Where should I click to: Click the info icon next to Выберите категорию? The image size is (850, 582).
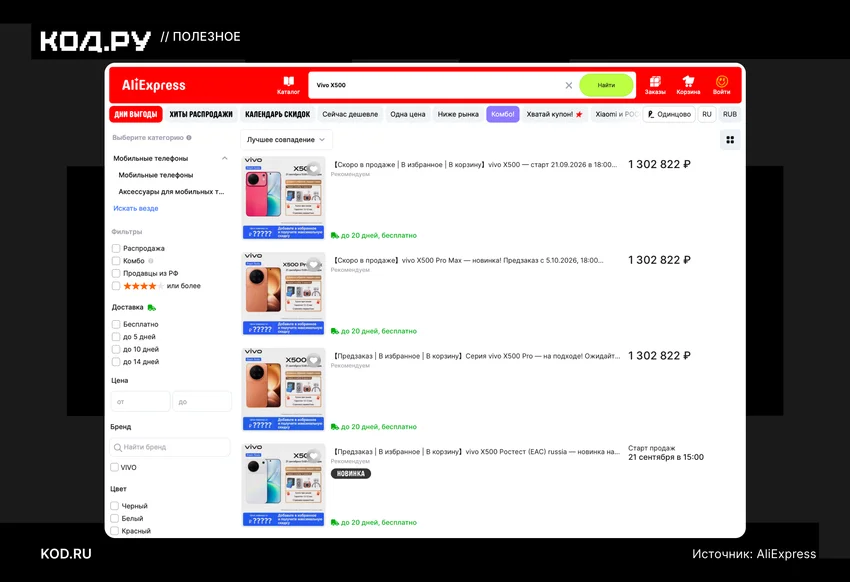(189, 138)
